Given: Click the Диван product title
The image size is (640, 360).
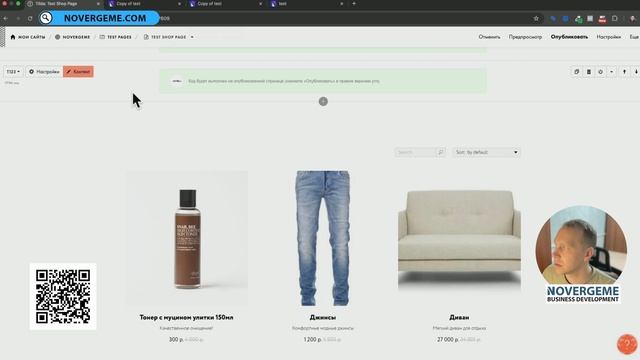Looking at the screenshot, I should pos(459,317).
